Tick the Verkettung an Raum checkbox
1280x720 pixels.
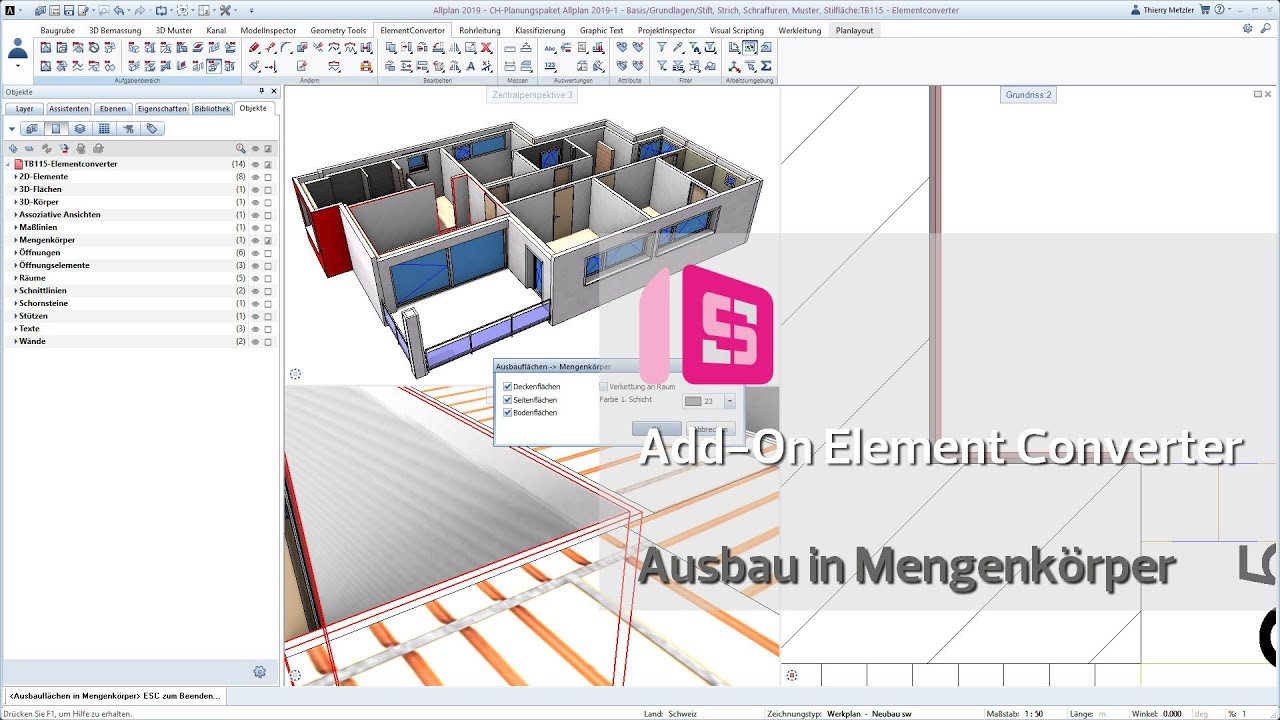point(603,386)
